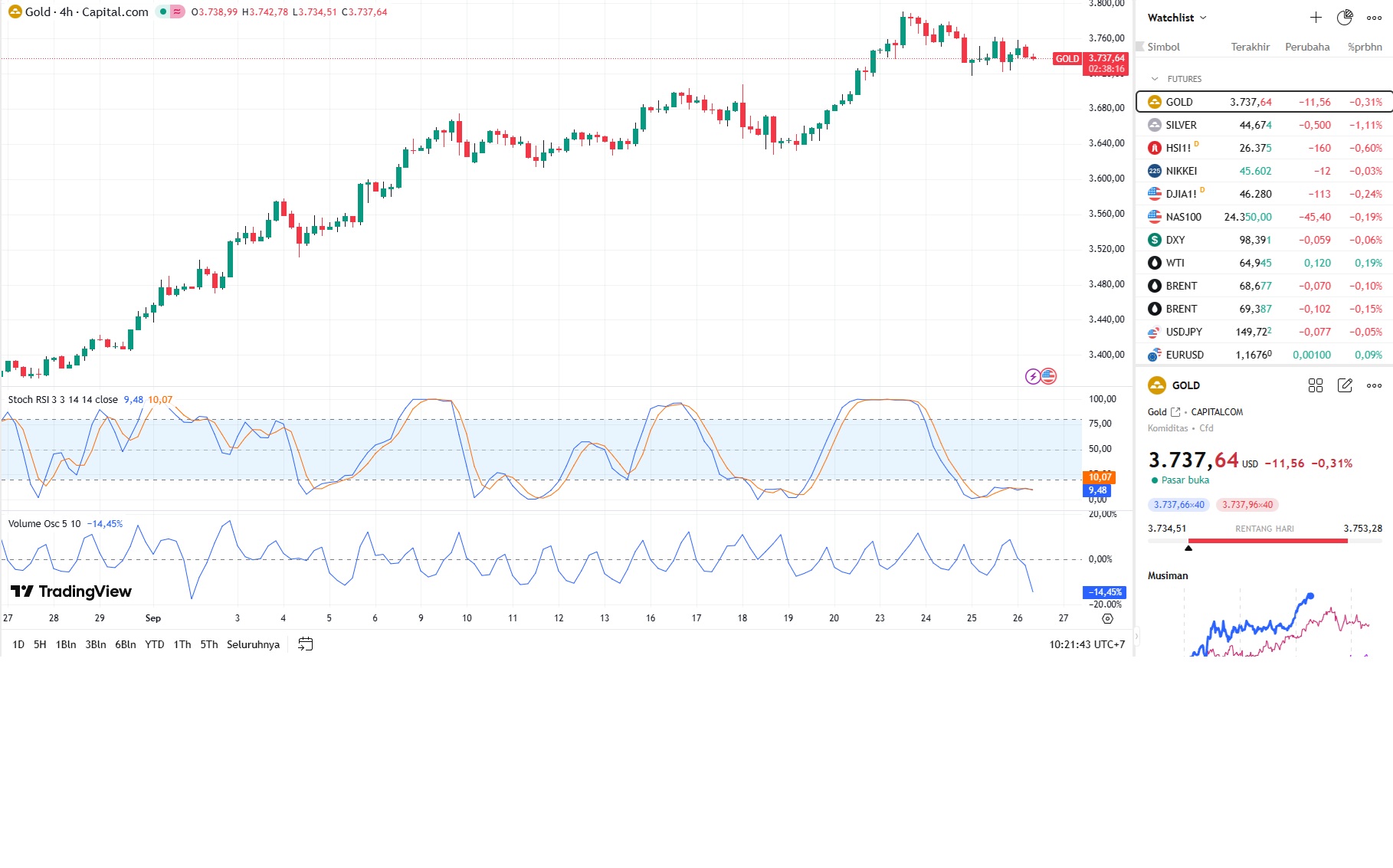Open the go-to-date calendar icon
The width and height of the screenshot is (1393, 868).
(305, 644)
